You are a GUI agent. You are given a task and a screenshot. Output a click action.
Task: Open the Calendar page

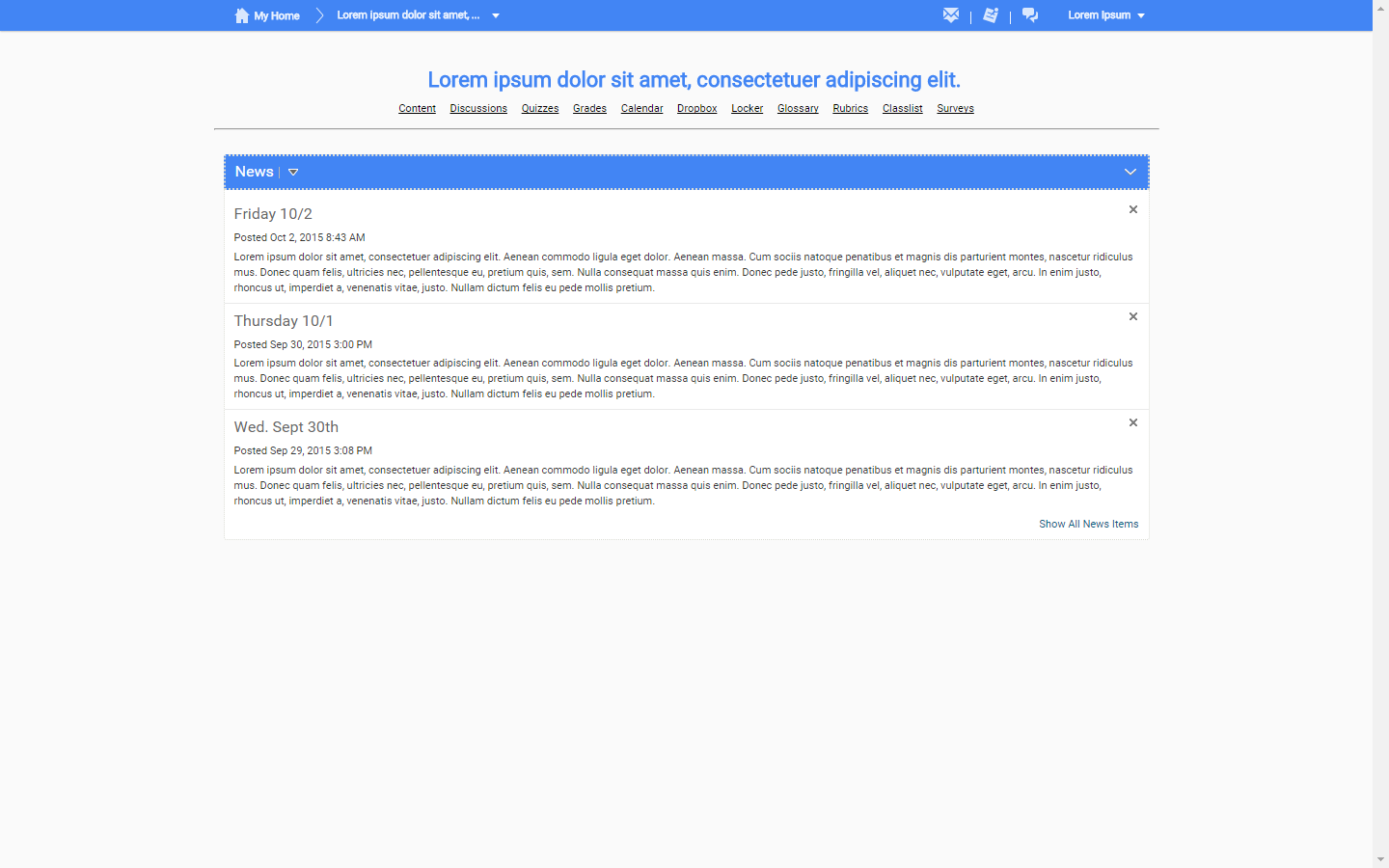coord(641,108)
